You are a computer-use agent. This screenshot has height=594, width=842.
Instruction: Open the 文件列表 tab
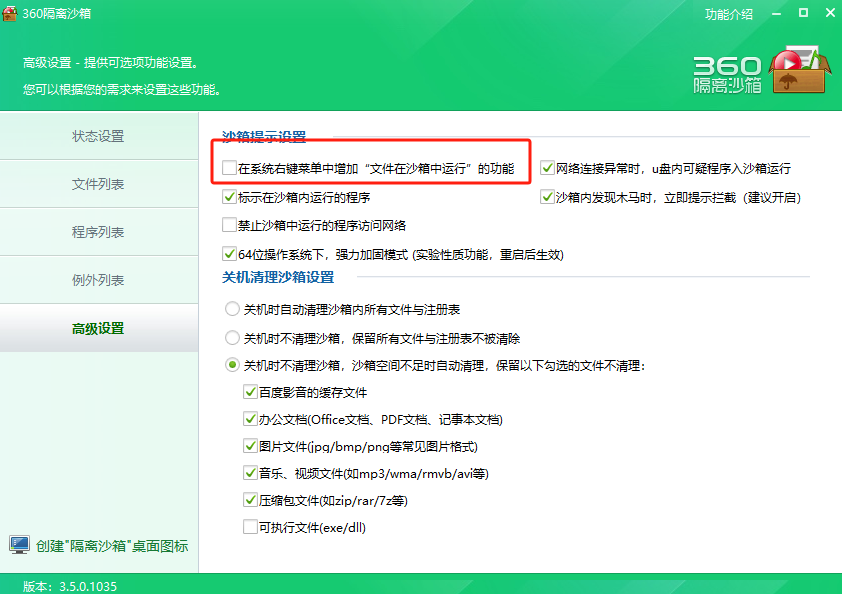(98, 184)
